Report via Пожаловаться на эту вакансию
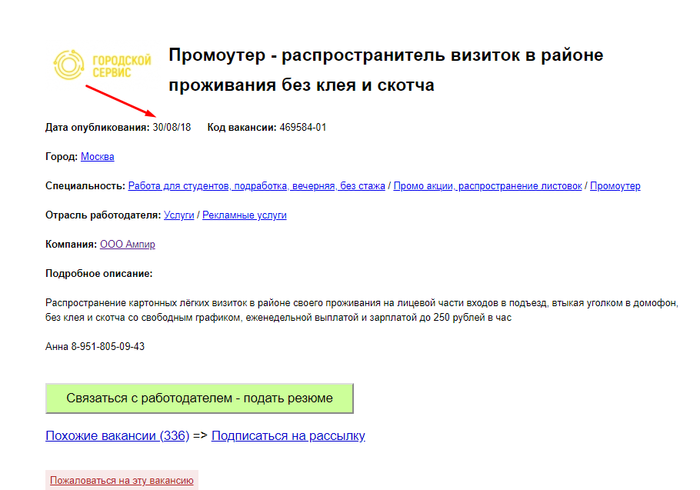 tap(121, 481)
